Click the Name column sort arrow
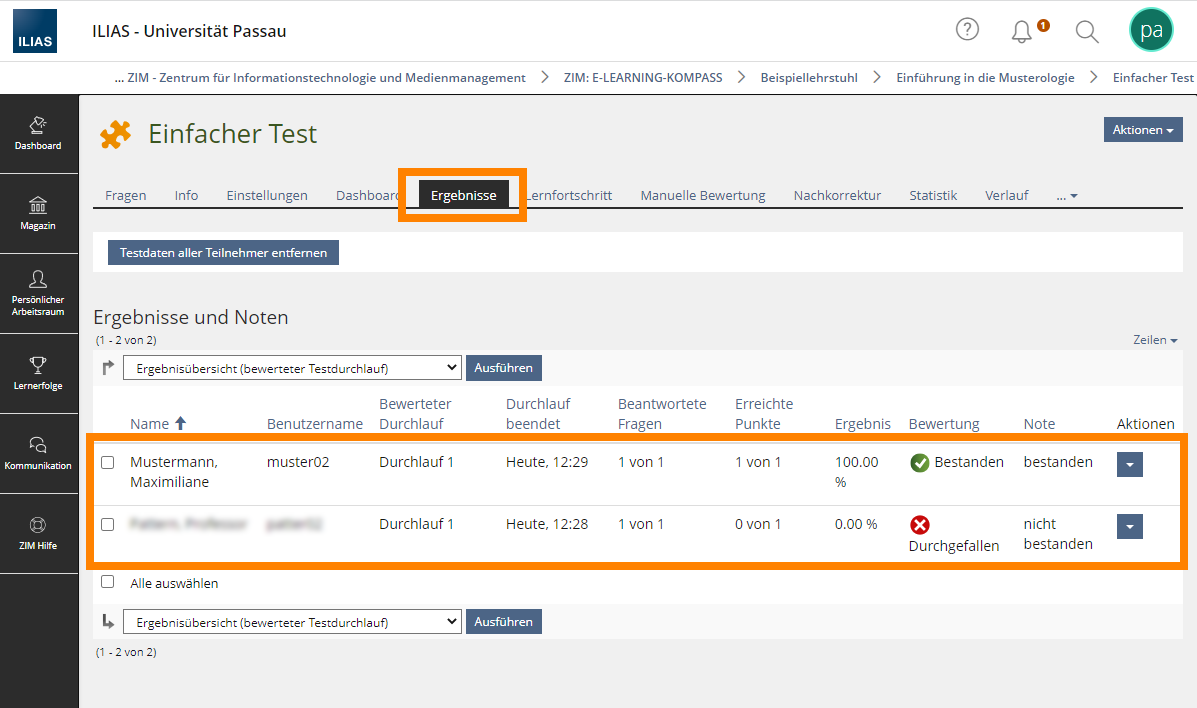 [x=180, y=423]
